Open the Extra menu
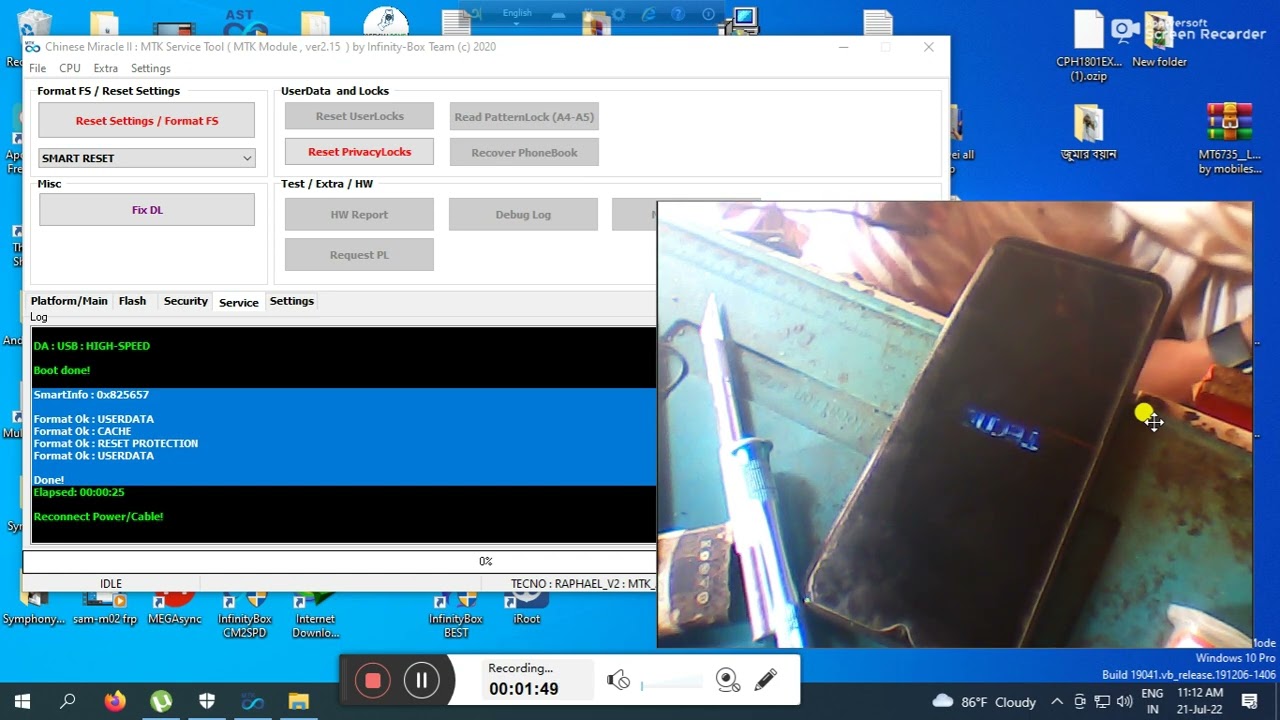This screenshot has width=1280, height=720. click(105, 68)
